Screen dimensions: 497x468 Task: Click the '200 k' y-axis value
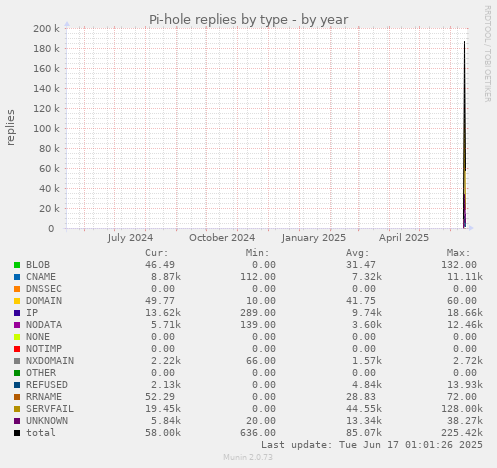[x=46, y=29]
